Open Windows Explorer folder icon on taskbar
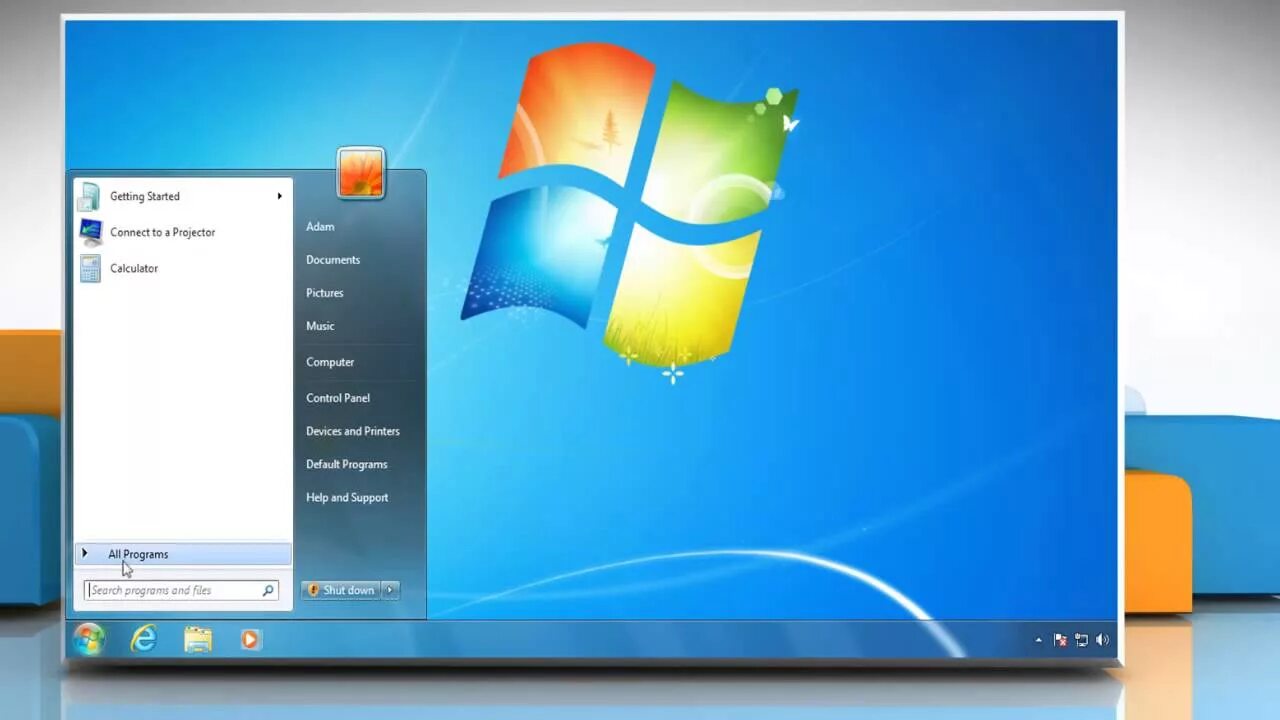This screenshot has width=1280, height=720. [198, 639]
